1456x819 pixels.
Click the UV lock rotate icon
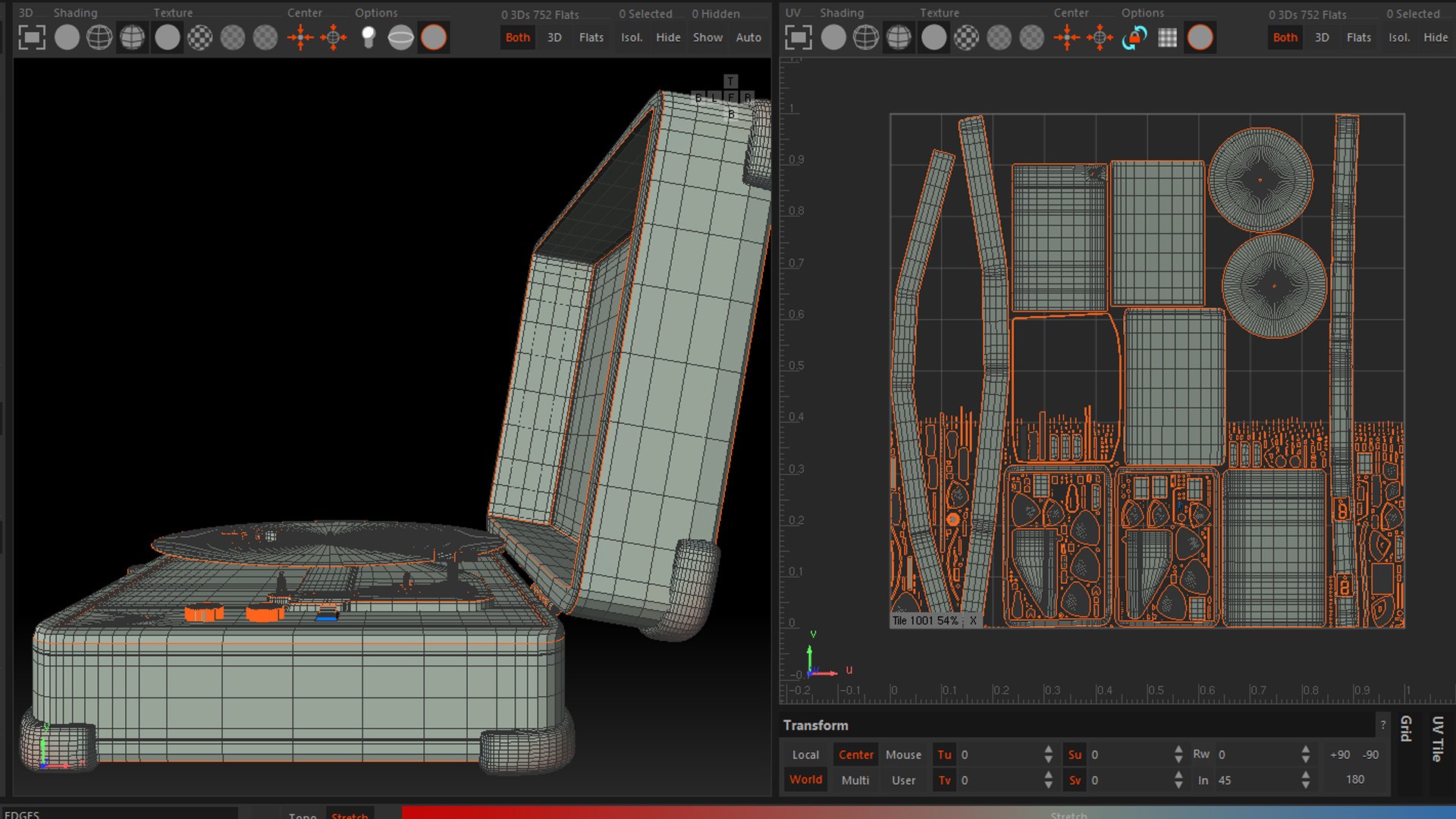point(1134,37)
